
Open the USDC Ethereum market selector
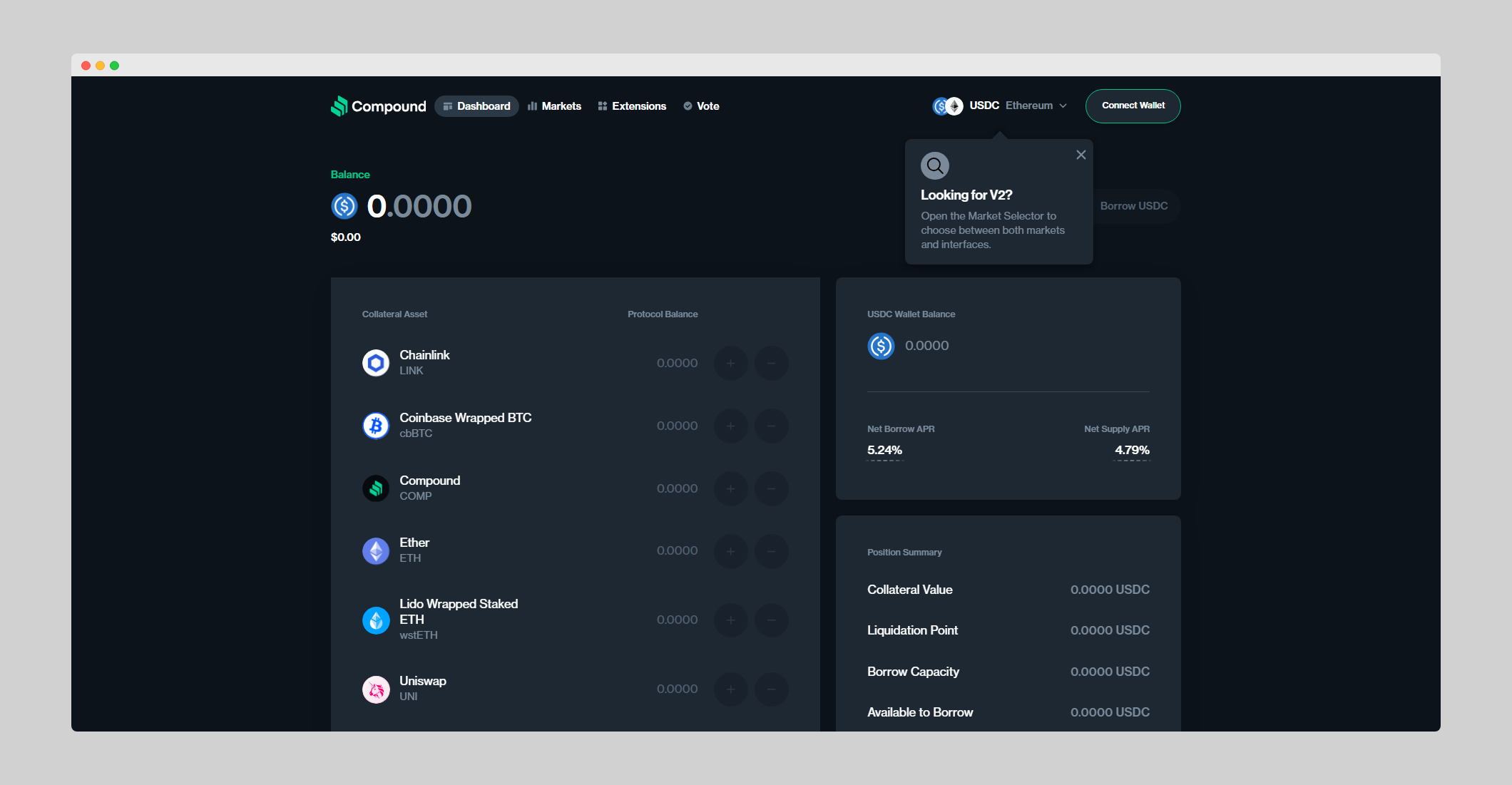tap(1000, 106)
